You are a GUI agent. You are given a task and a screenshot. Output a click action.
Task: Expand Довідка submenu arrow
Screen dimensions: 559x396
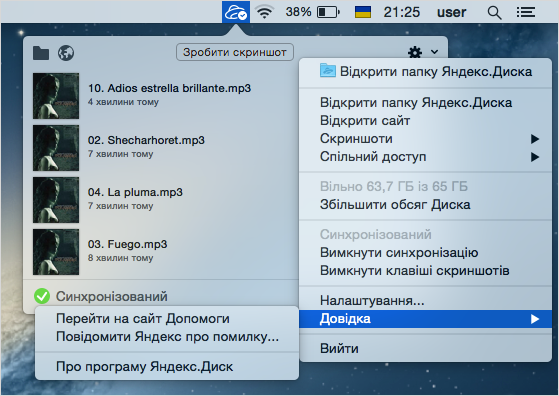click(x=535, y=319)
